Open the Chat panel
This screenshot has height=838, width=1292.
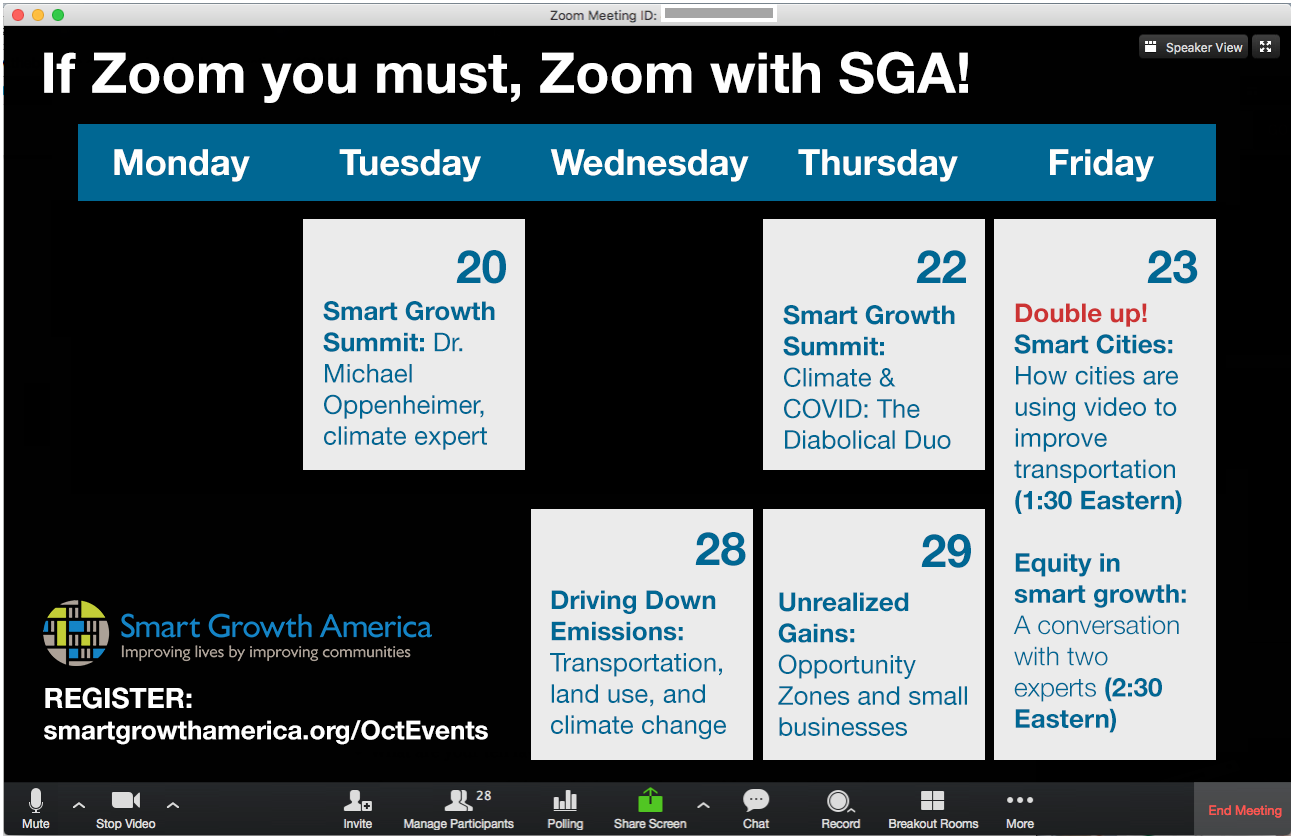(756, 808)
